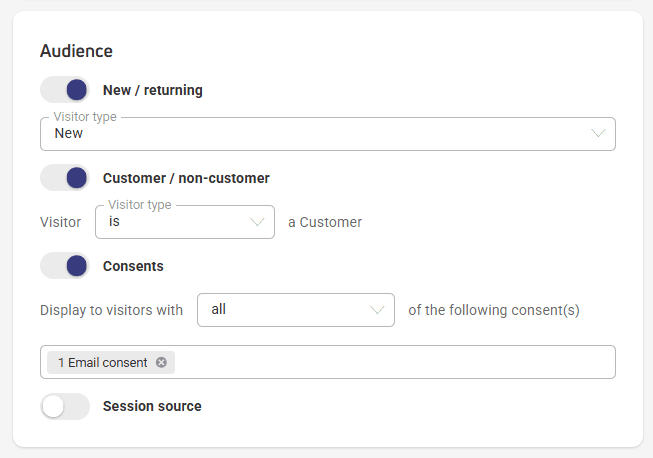Turn off the Customer / non-customer switch

[x=65, y=178]
